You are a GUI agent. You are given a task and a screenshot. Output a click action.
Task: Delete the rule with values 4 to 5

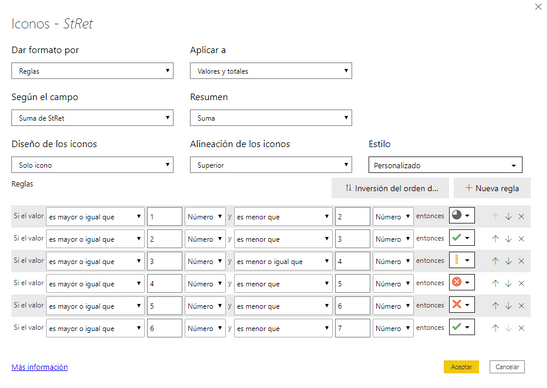point(521,284)
